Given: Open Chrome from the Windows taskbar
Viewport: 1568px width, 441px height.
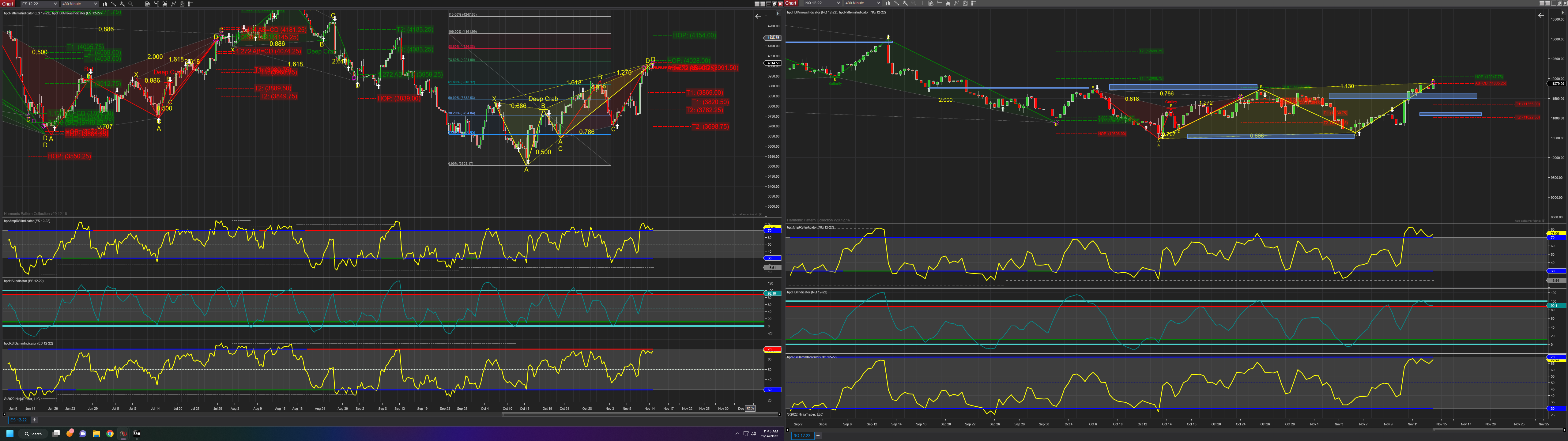Looking at the screenshot, I should tap(110, 434).
